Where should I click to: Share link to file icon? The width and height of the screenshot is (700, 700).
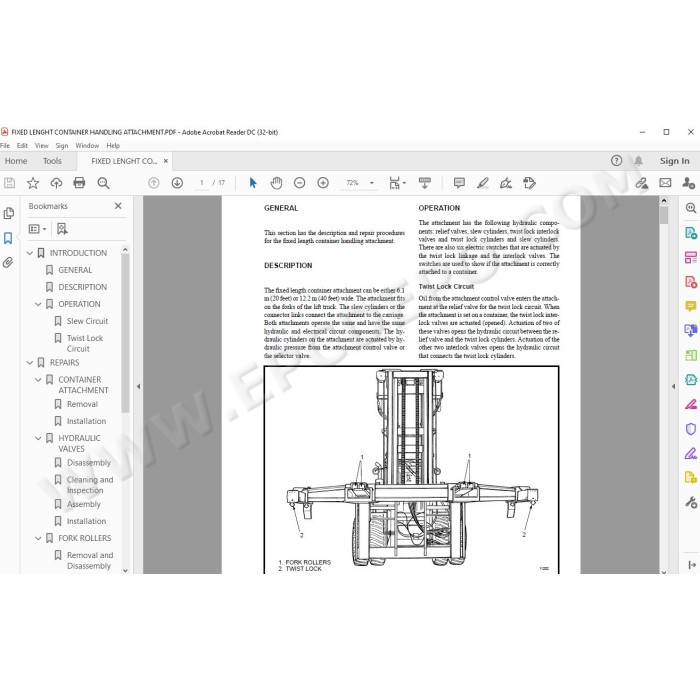(x=642, y=183)
